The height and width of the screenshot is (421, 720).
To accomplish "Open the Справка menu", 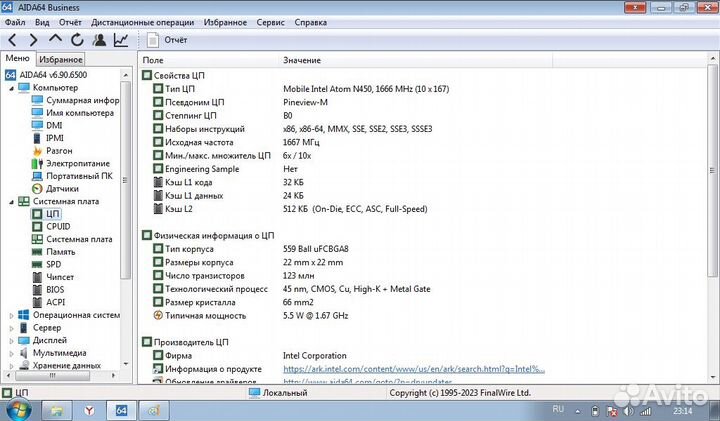I will (310, 22).
